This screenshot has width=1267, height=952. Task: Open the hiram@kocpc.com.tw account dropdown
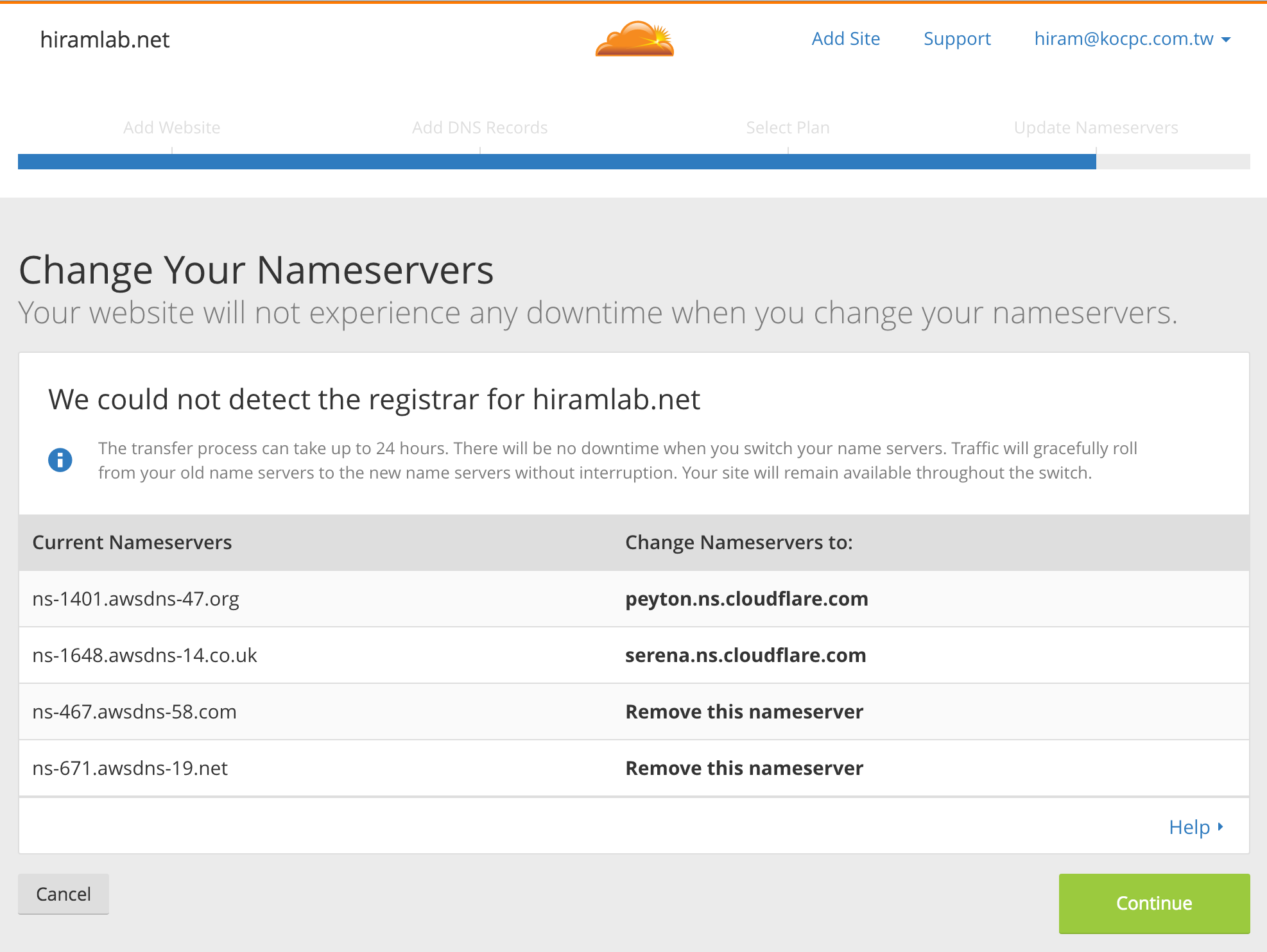1132,39
